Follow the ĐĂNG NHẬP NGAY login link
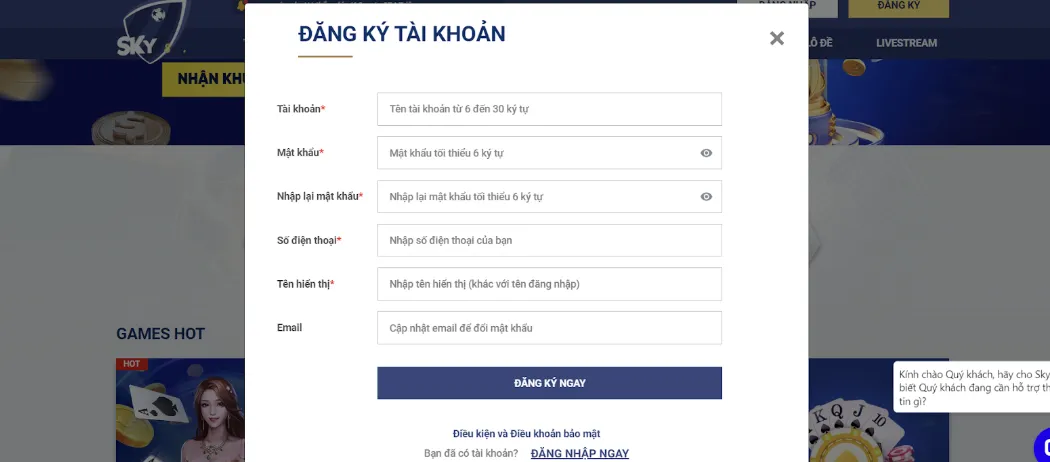 580,453
